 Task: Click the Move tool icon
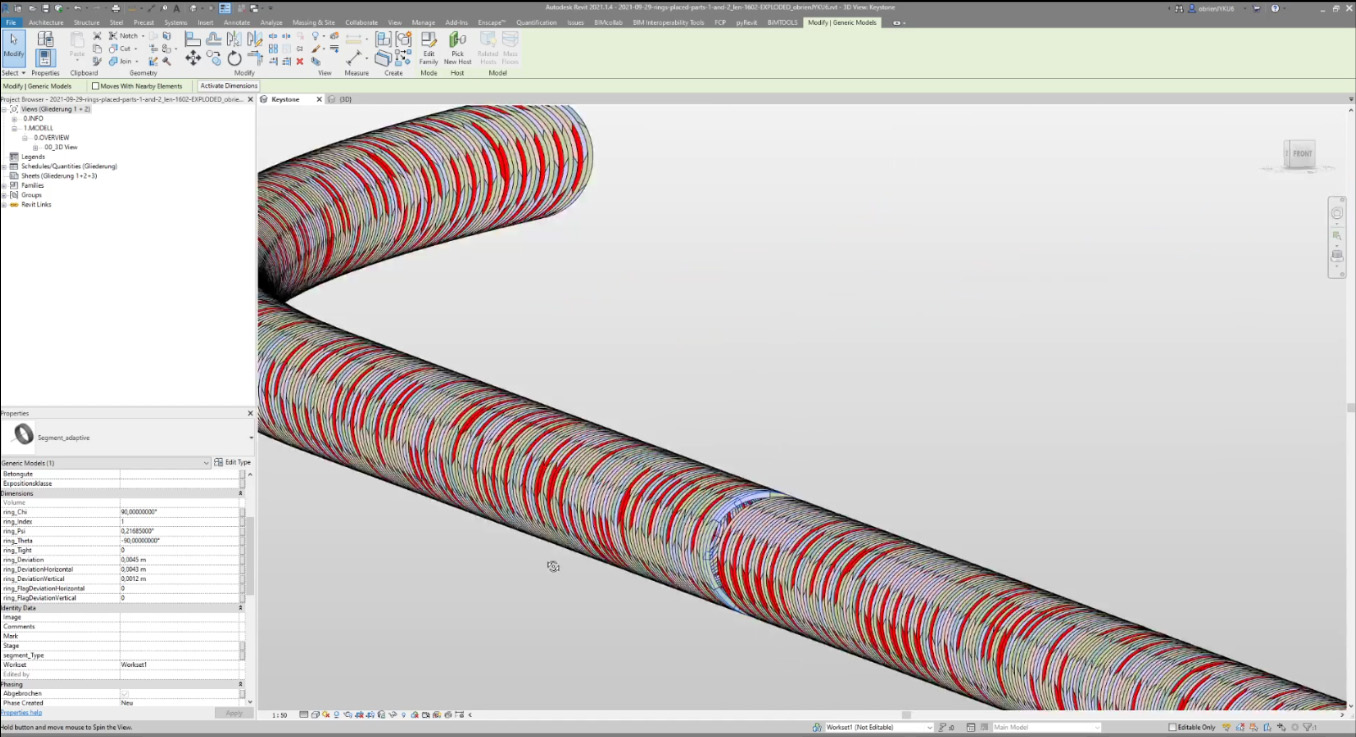pyautogui.click(x=193, y=59)
